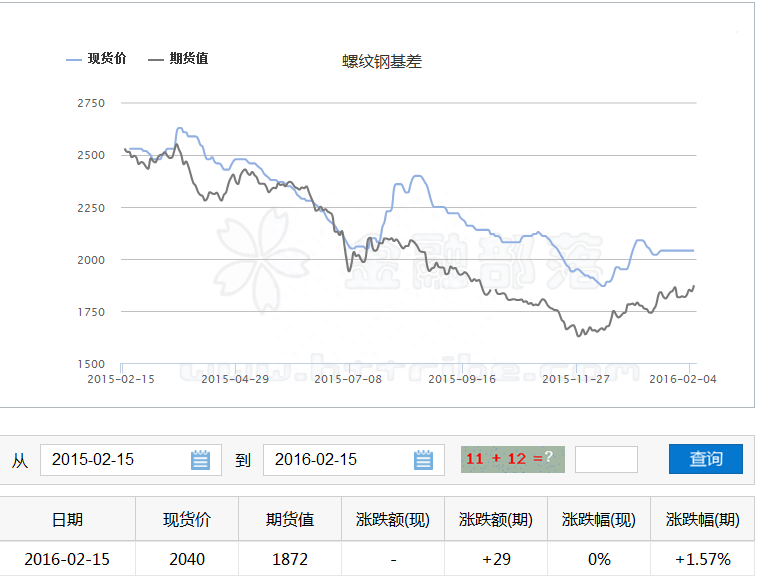
Task: Click y-axis label 2750
Action: 91,103
